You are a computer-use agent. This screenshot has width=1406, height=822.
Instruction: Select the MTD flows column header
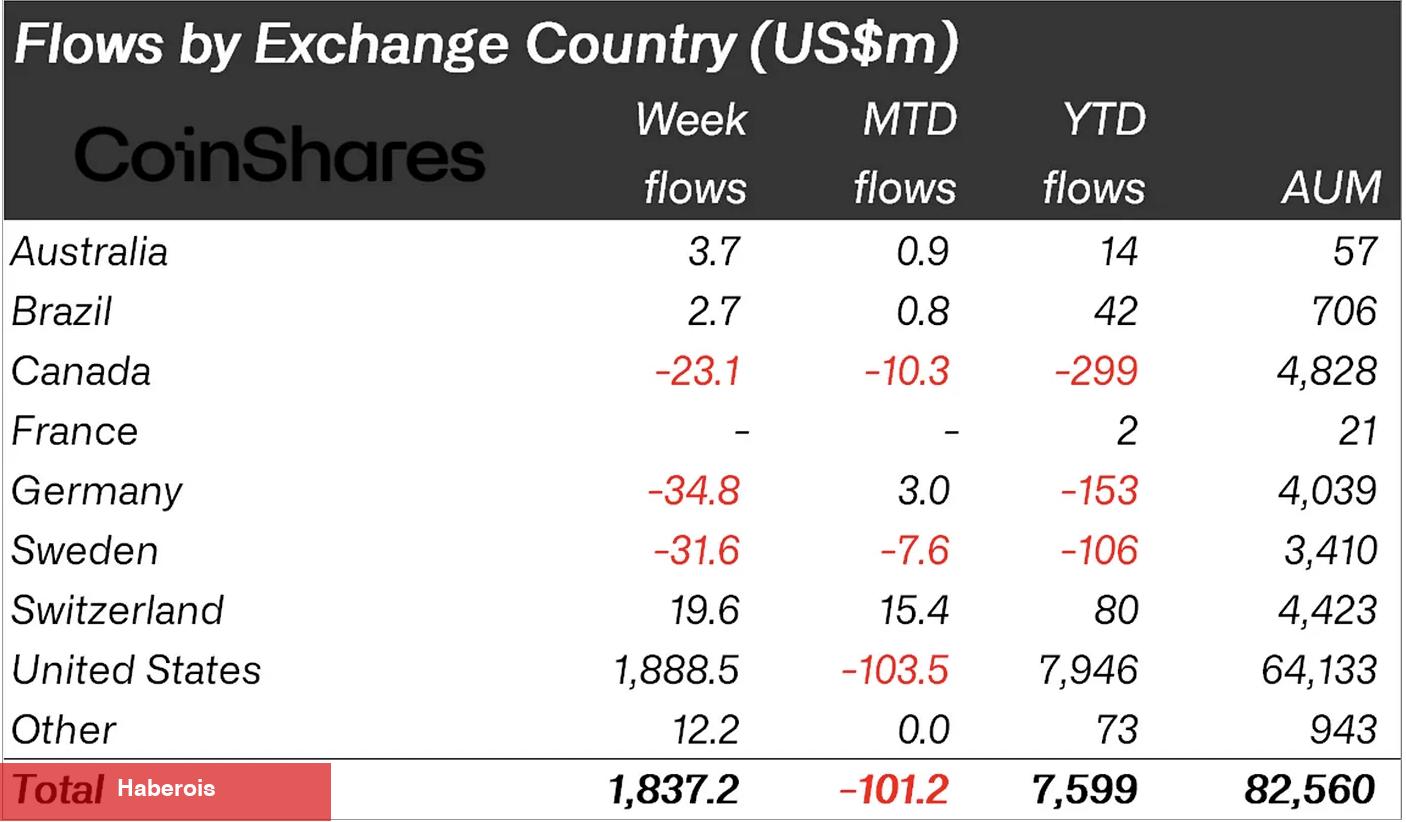pos(906,153)
